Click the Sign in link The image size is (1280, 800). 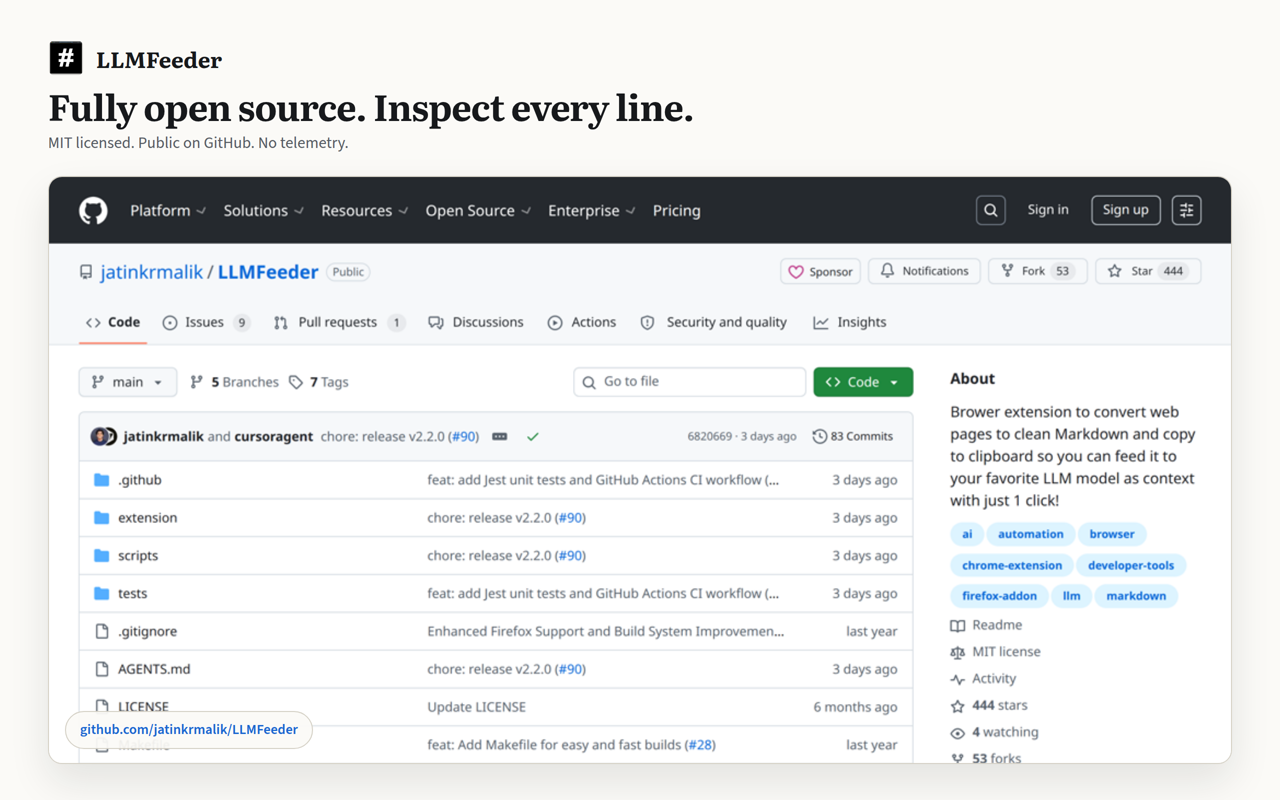click(1048, 210)
